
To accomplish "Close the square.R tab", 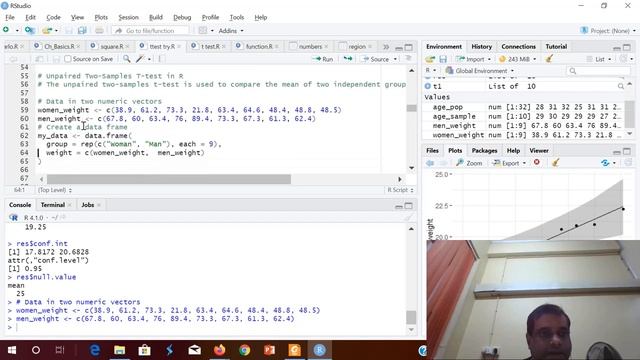I will pyautogui.click(x=127, y=47).
